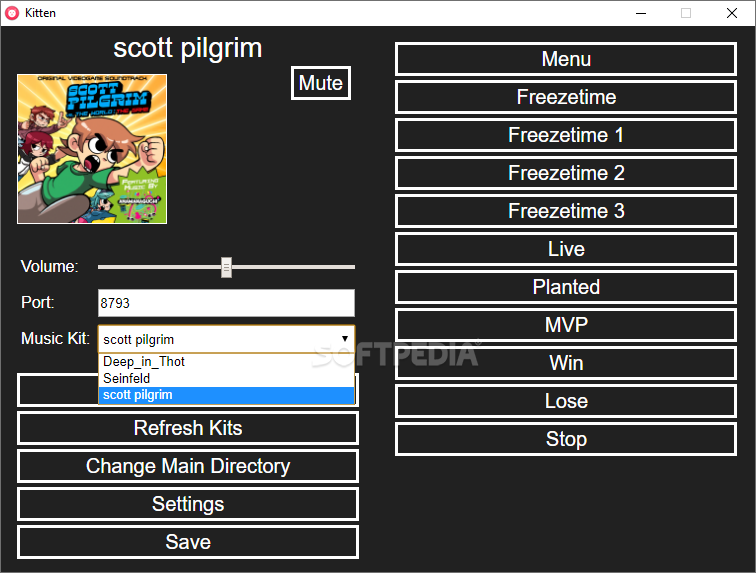The image size is (756, 573).
Task: Click inside the Port field showing 8793
Action: click(226, 303)
